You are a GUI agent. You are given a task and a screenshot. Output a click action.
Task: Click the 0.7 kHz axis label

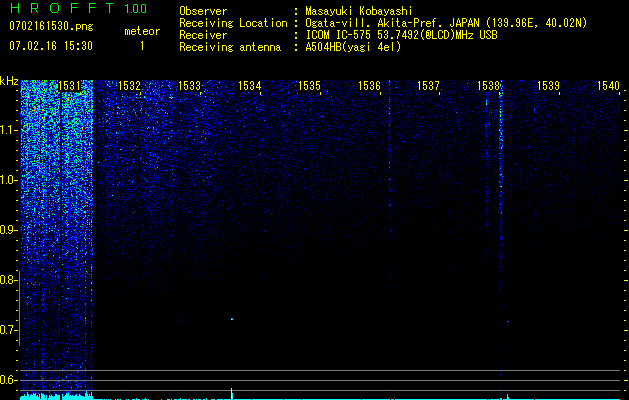point(8,330)
